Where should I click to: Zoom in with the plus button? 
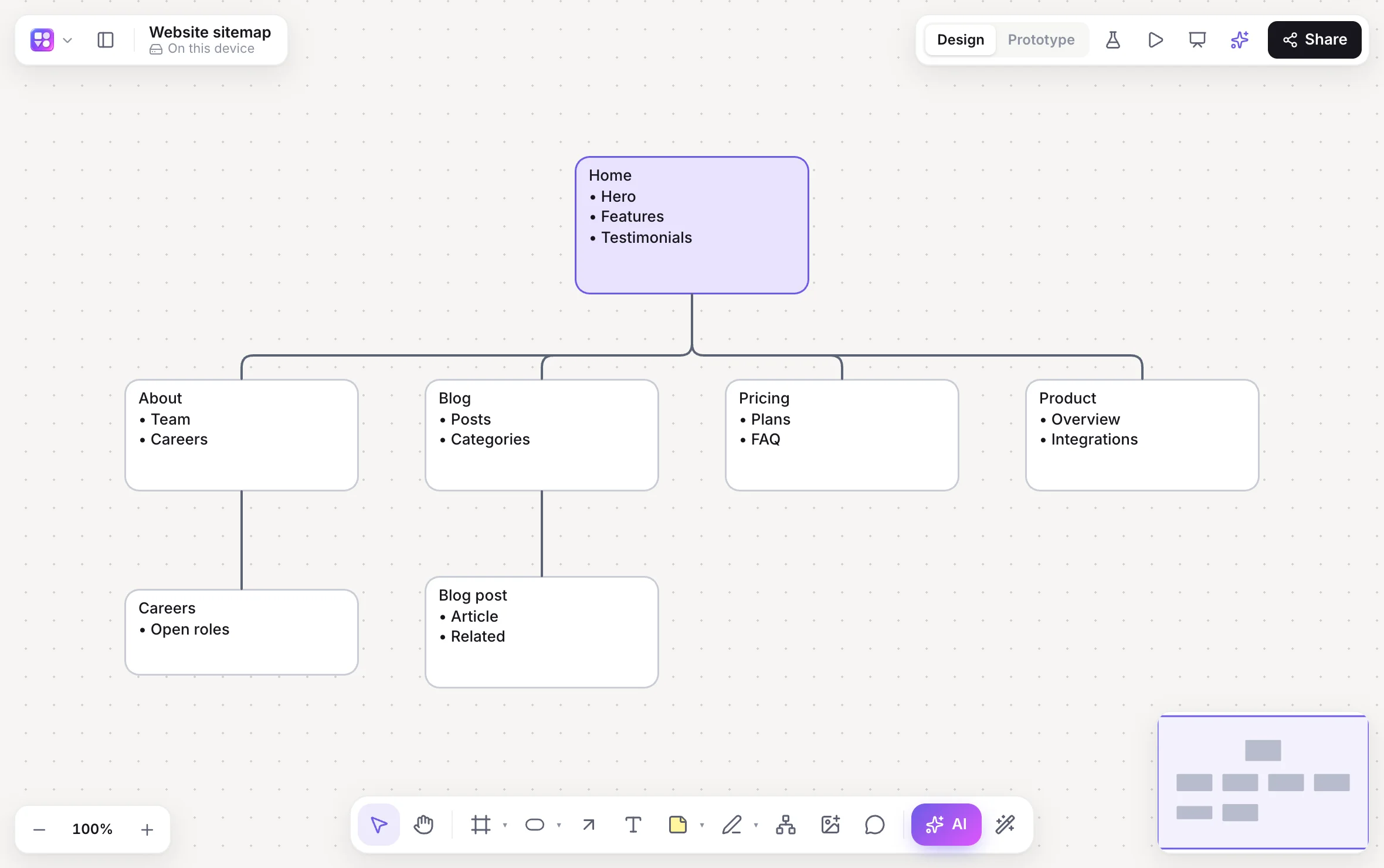(x=147, y=829)
